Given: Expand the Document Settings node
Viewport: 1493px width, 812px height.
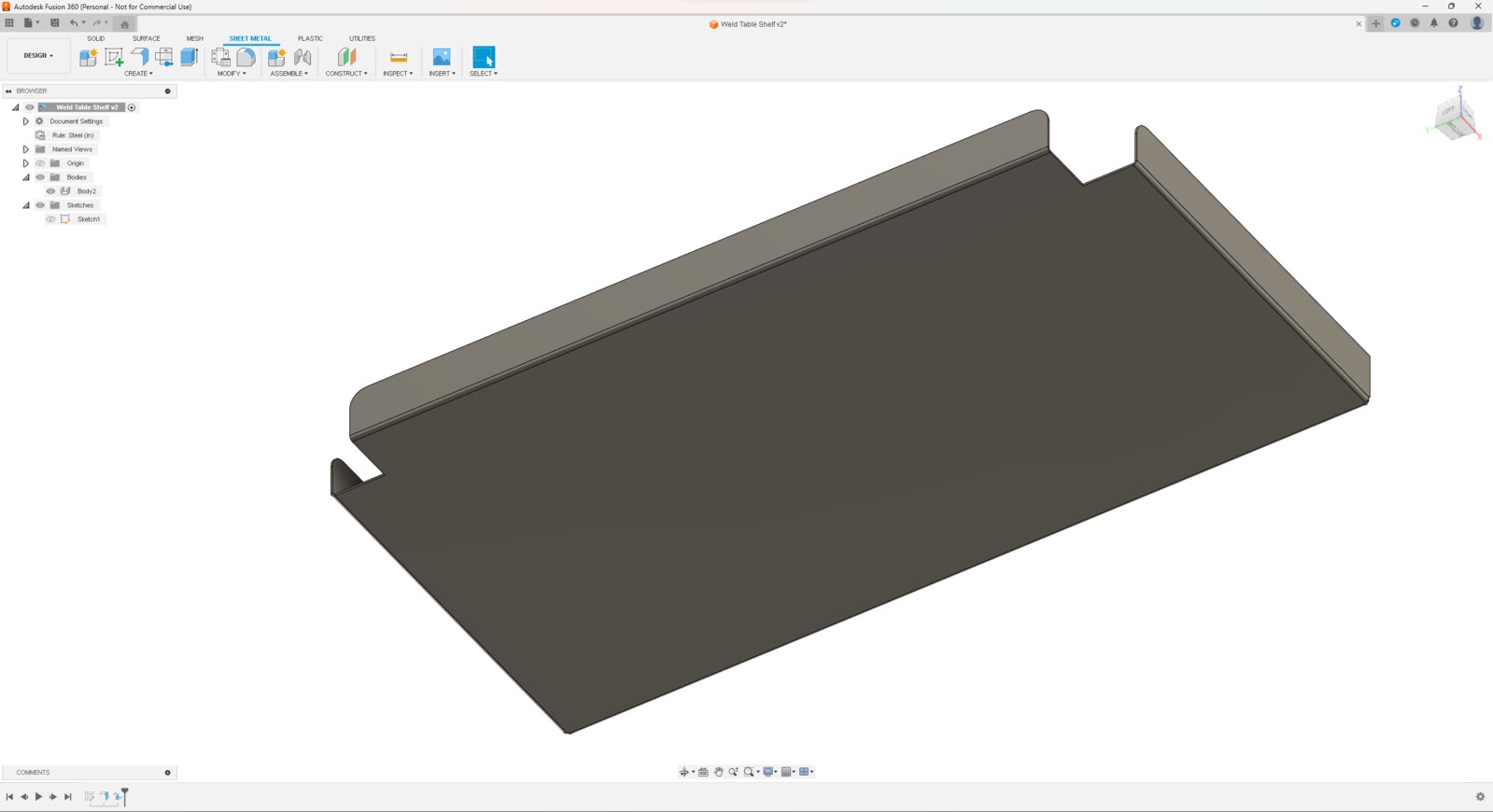Looking at the screenshot, I should tap(25, 121).
